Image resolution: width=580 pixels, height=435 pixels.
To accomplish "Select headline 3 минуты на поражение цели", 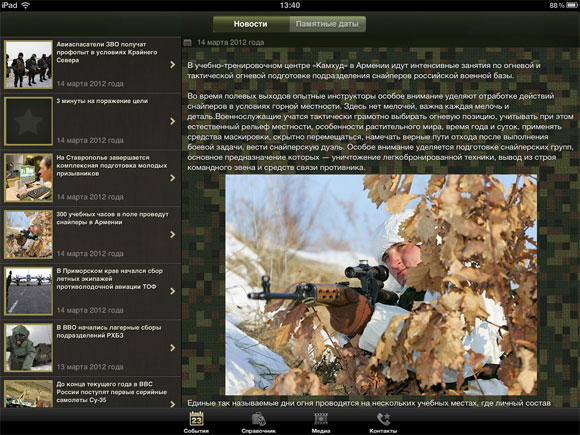I will 102,101.
